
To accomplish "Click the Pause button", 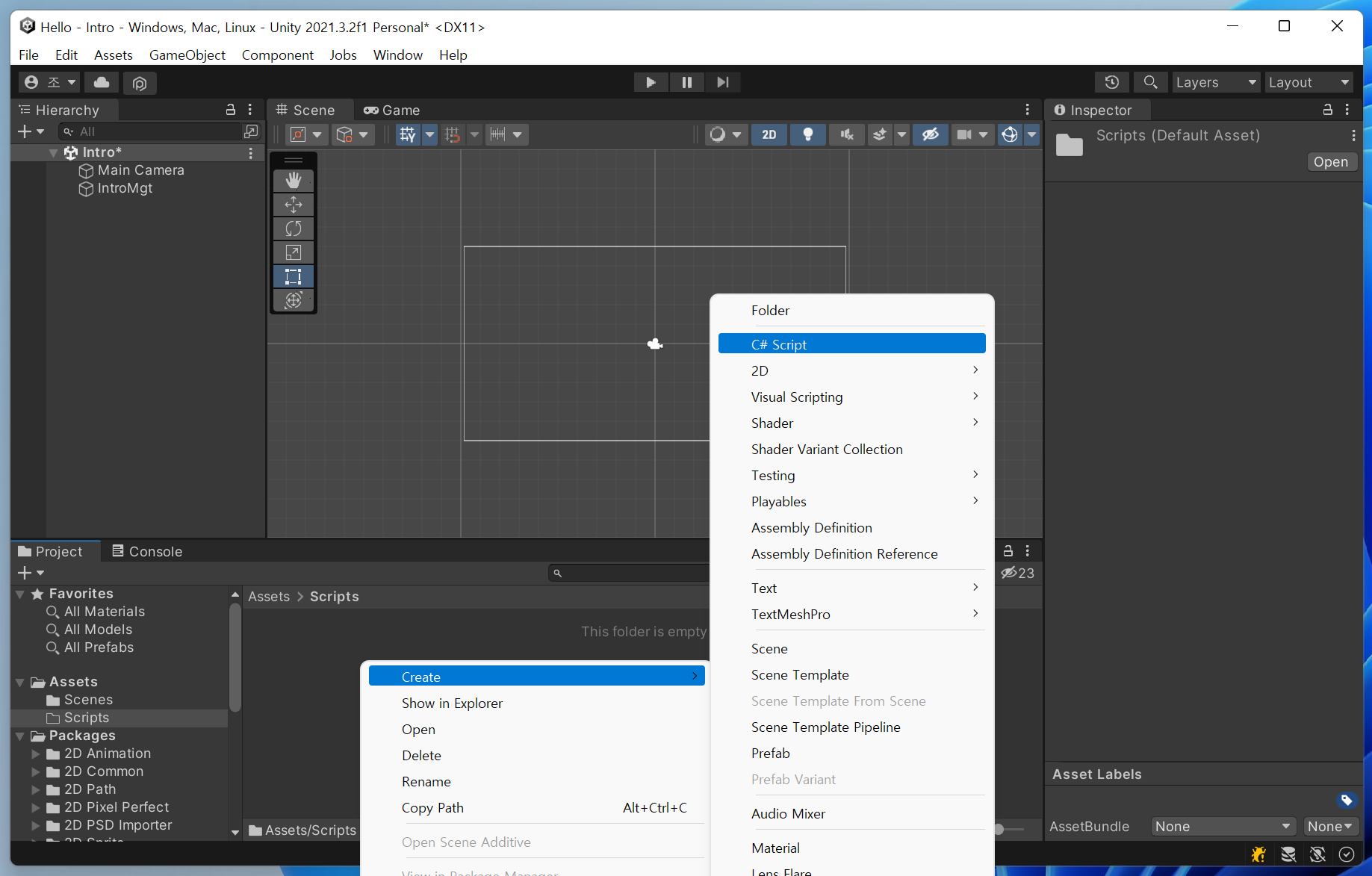I will point(686,82).
